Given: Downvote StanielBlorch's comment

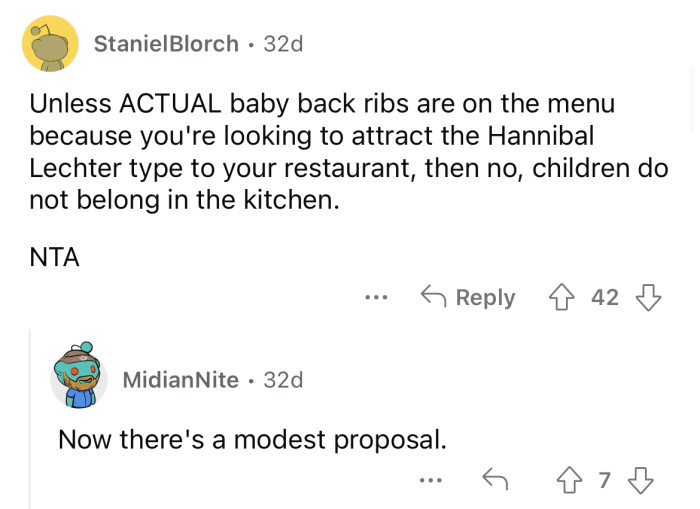Looking at the screenshot, I should [649, 298].
